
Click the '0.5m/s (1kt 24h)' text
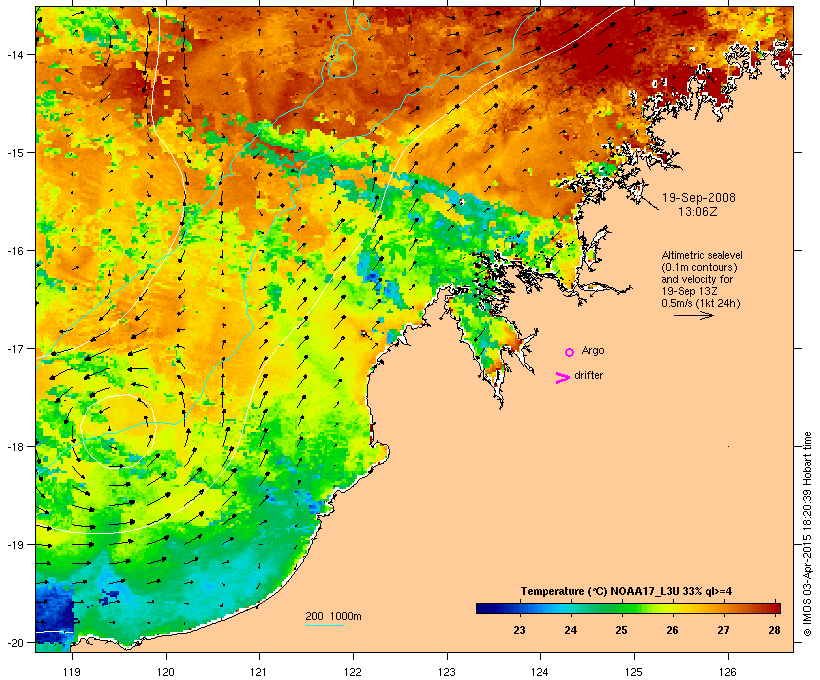click(x=701, y=303)
